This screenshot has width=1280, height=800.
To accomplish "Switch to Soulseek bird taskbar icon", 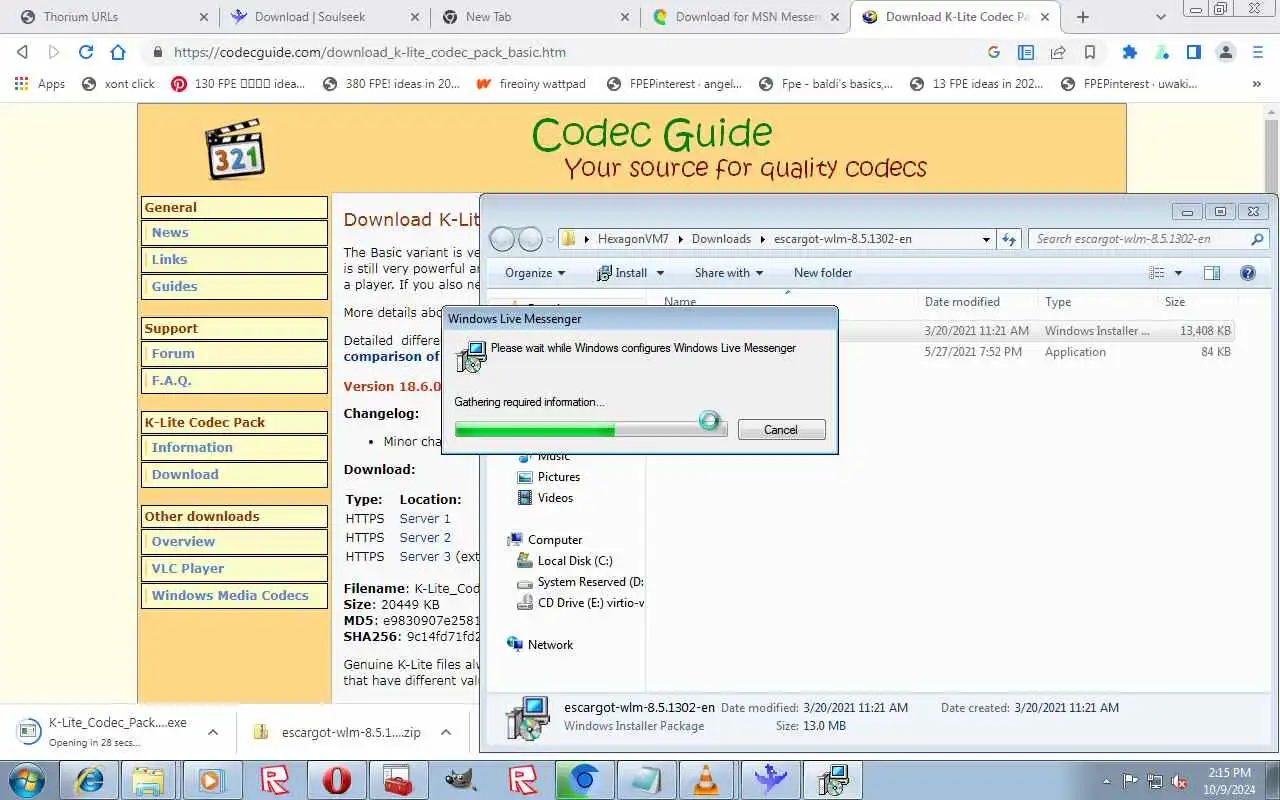I will [771, 780].
